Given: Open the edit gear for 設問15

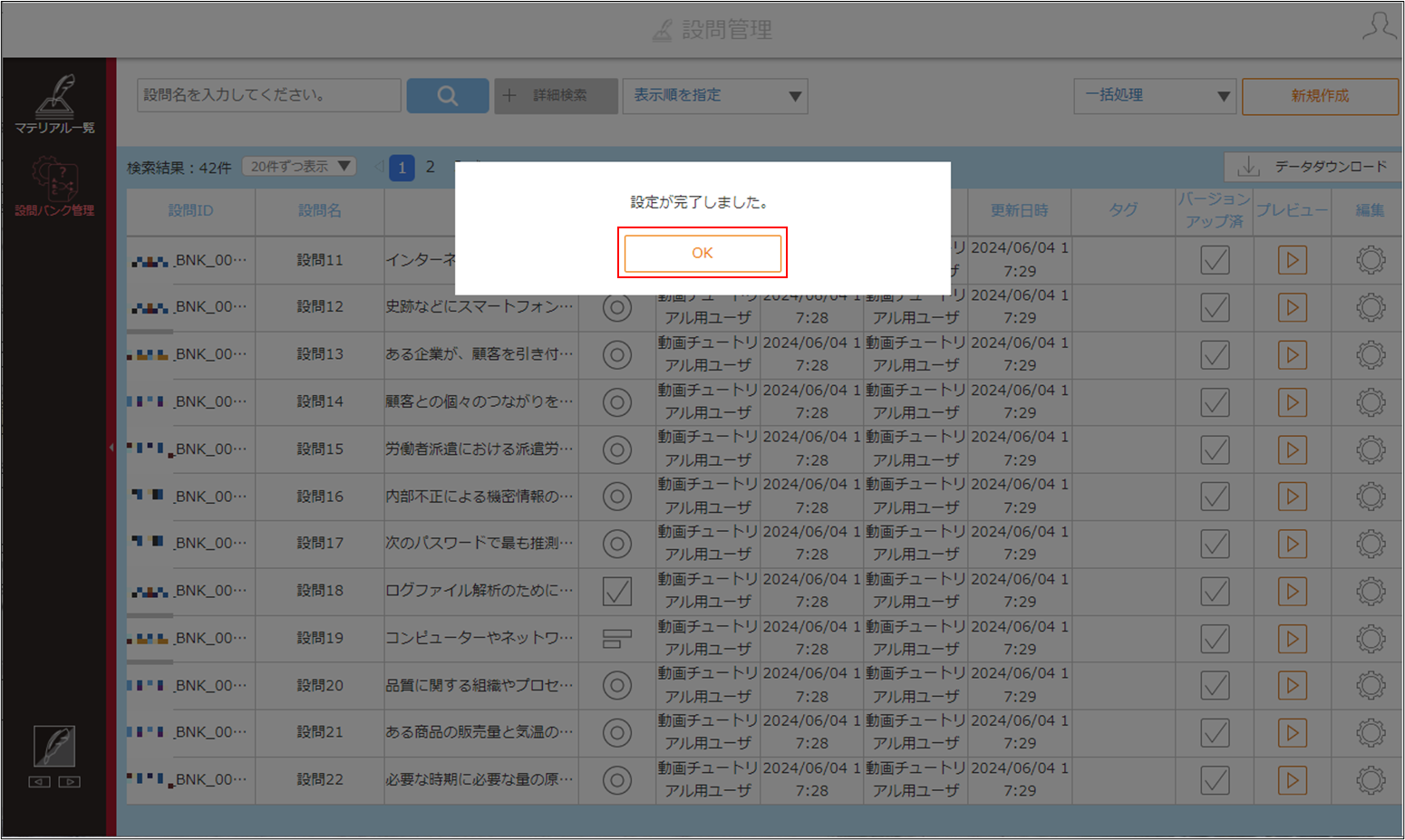Looking at the screenshot, I should click(x=1371, y=449).
